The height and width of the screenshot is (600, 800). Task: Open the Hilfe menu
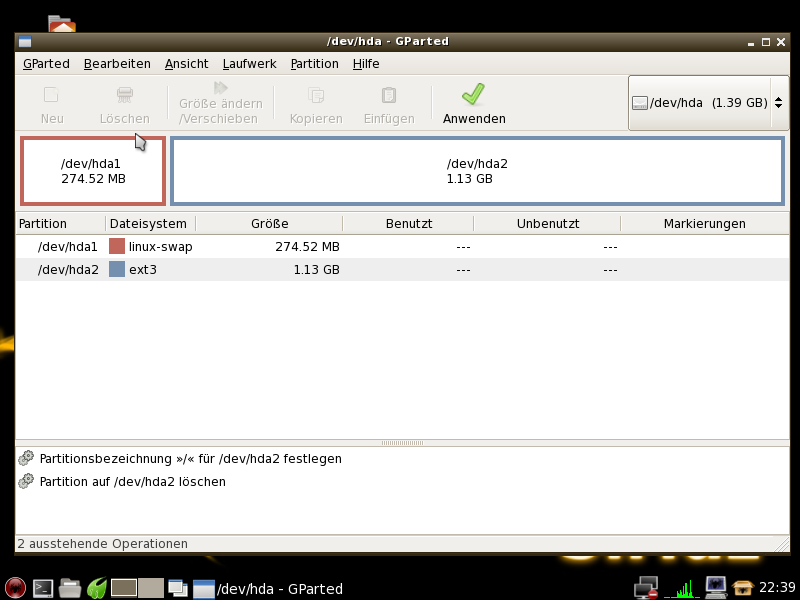pos(366,64)
